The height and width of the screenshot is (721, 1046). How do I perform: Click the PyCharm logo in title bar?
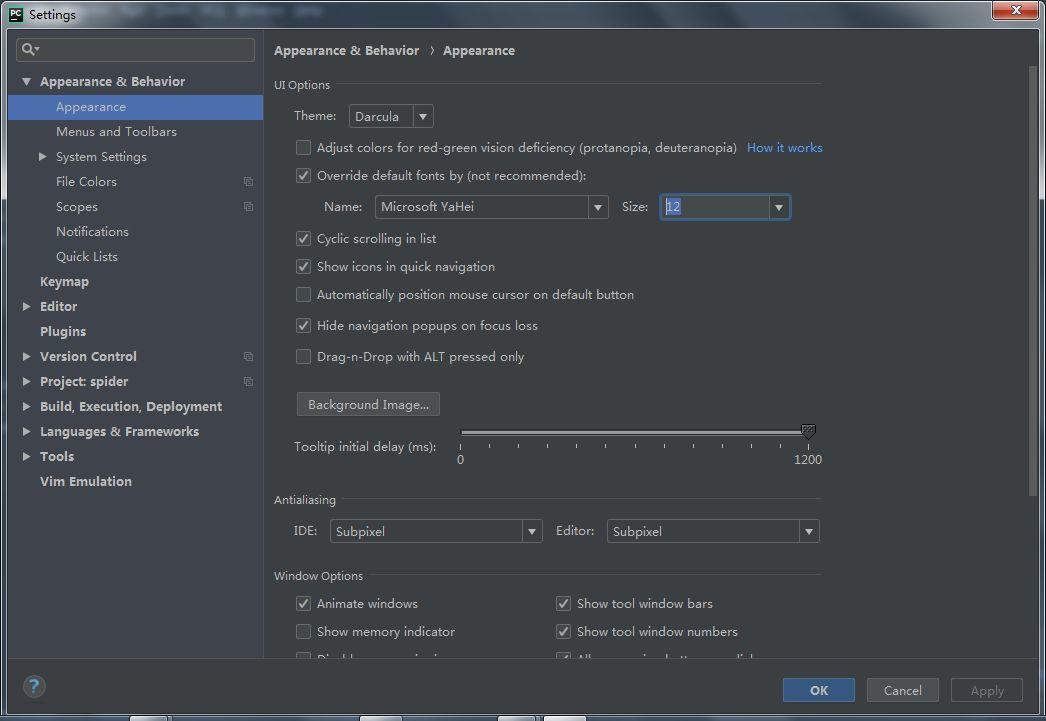click(15, 14)
